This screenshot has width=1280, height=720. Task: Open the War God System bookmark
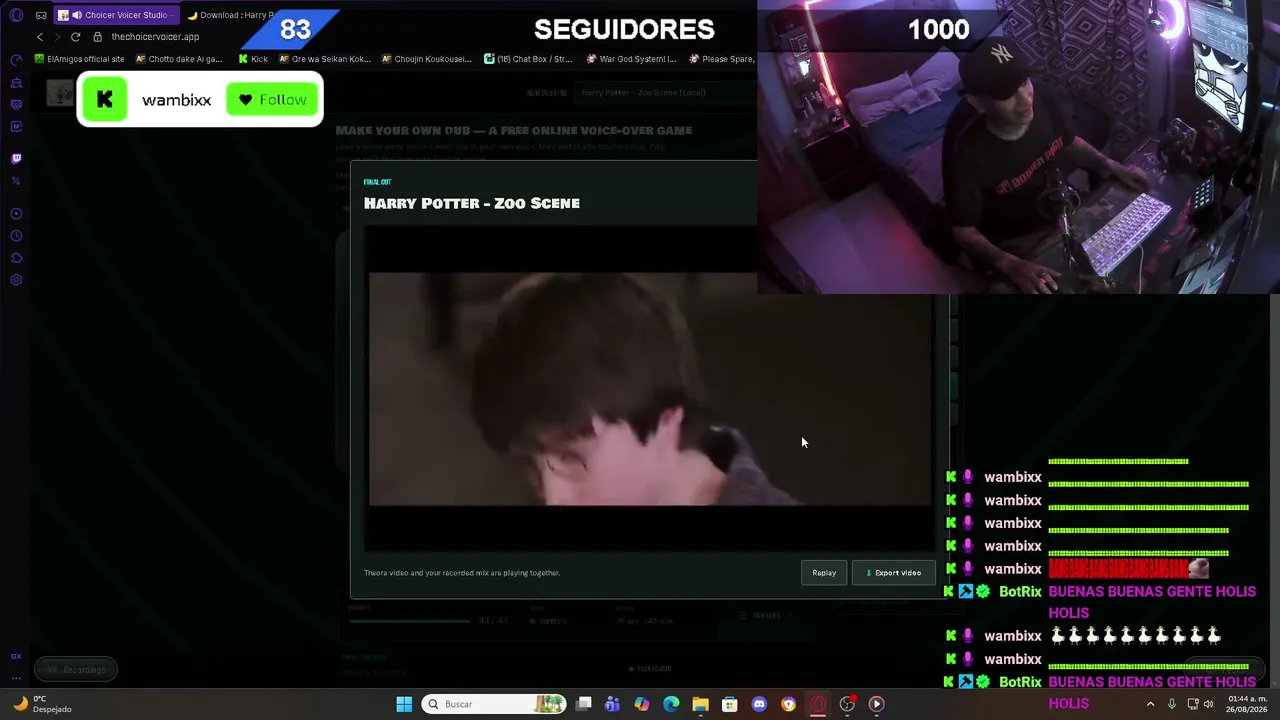(631, 59)
